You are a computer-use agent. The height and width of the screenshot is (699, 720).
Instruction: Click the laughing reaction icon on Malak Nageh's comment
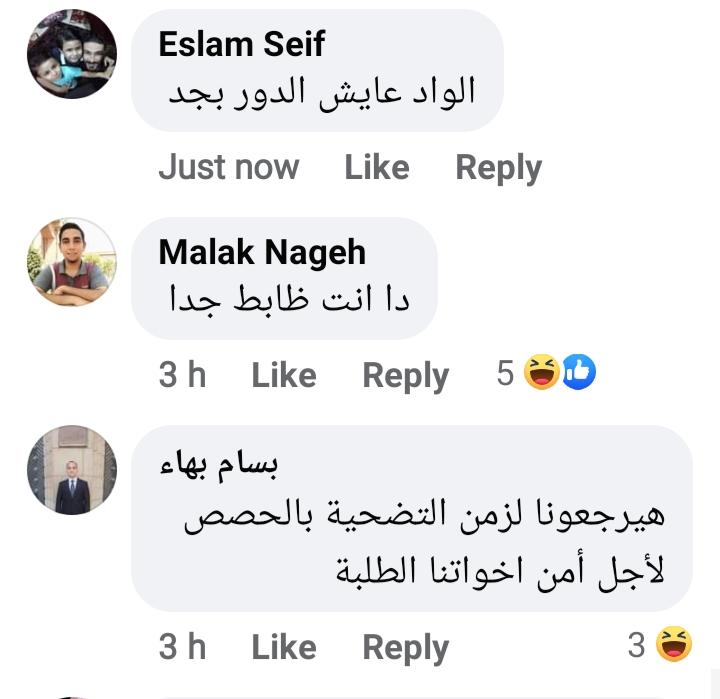[x=542, y=374]
